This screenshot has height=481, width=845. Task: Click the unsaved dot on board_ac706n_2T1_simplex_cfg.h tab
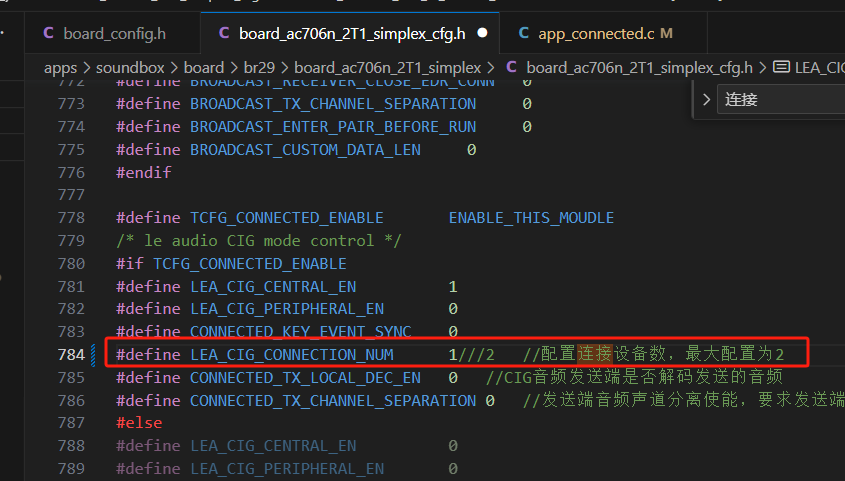point(482,33)
